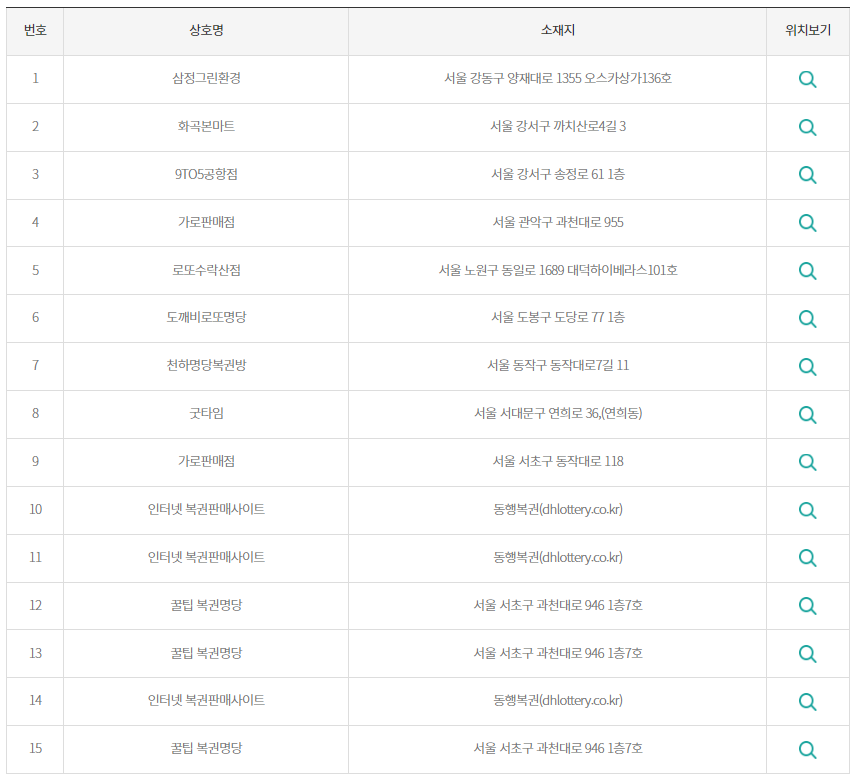
Task: Click 서울 서초구 과천대로 946 in row 13
Action: click(539, 653)
